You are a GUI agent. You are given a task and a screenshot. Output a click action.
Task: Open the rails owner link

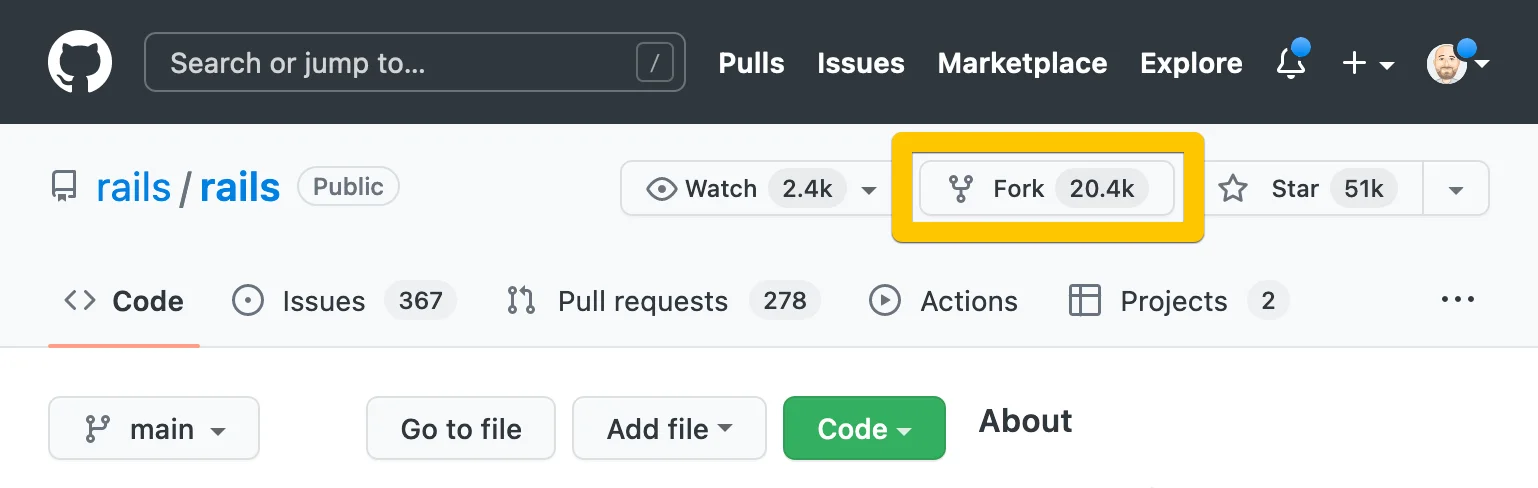pos(133,188)
